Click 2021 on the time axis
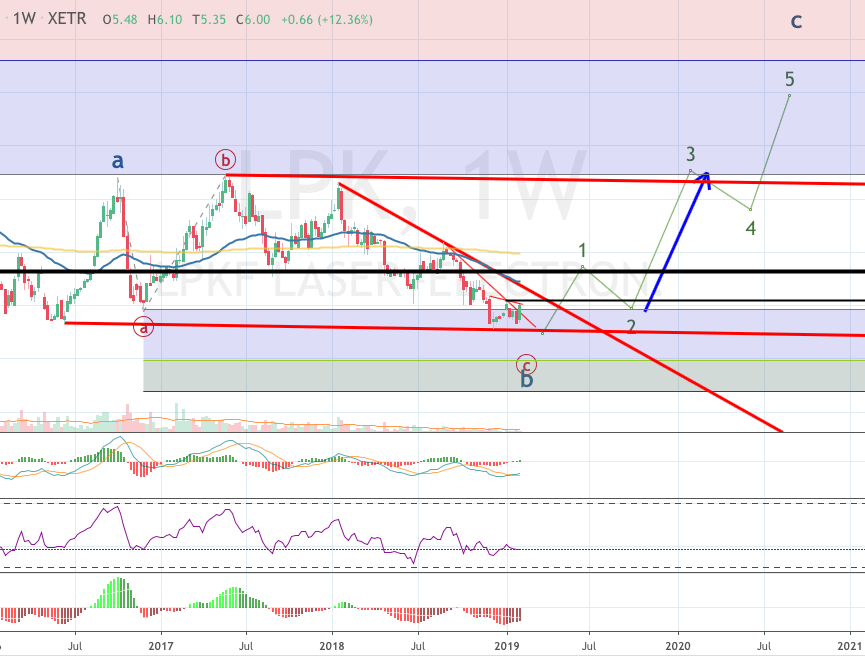The width and height of the screenshot is (865, 658). coord(850,646)
